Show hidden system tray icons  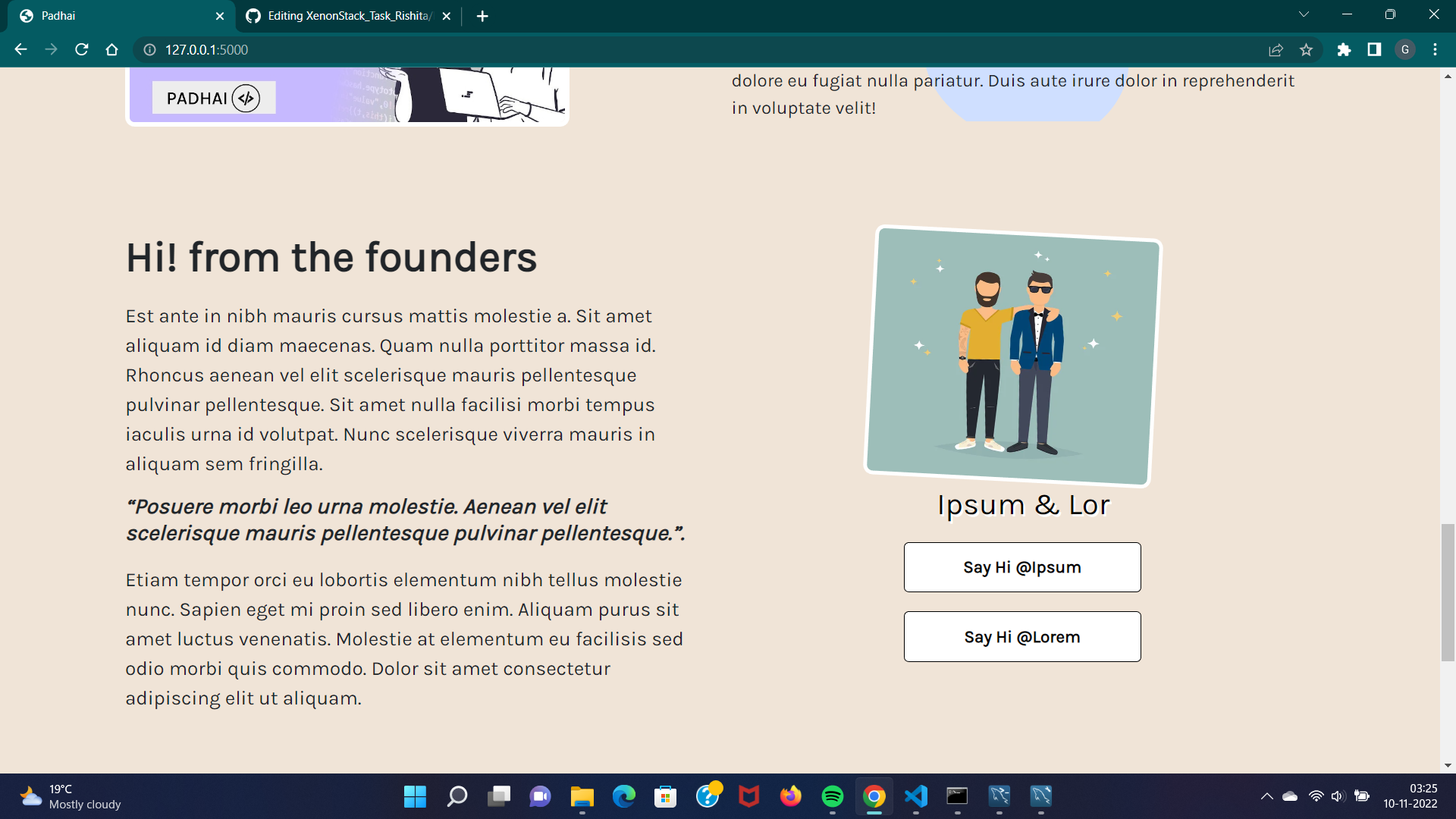click(1266, 796)
